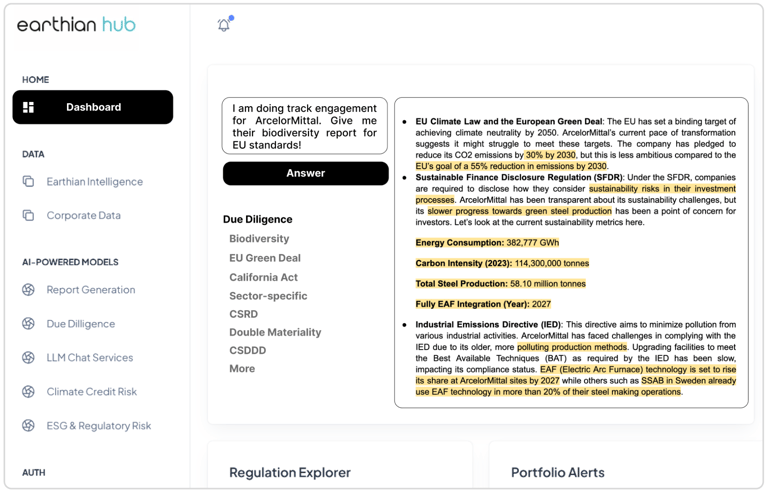Screen dimensions: 768x492
Task: Click the ESG & Regulatory Risk icon
Action: [28, 425]
